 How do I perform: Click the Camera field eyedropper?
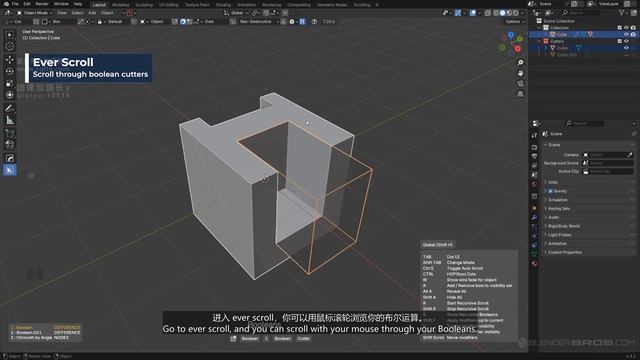630,155
